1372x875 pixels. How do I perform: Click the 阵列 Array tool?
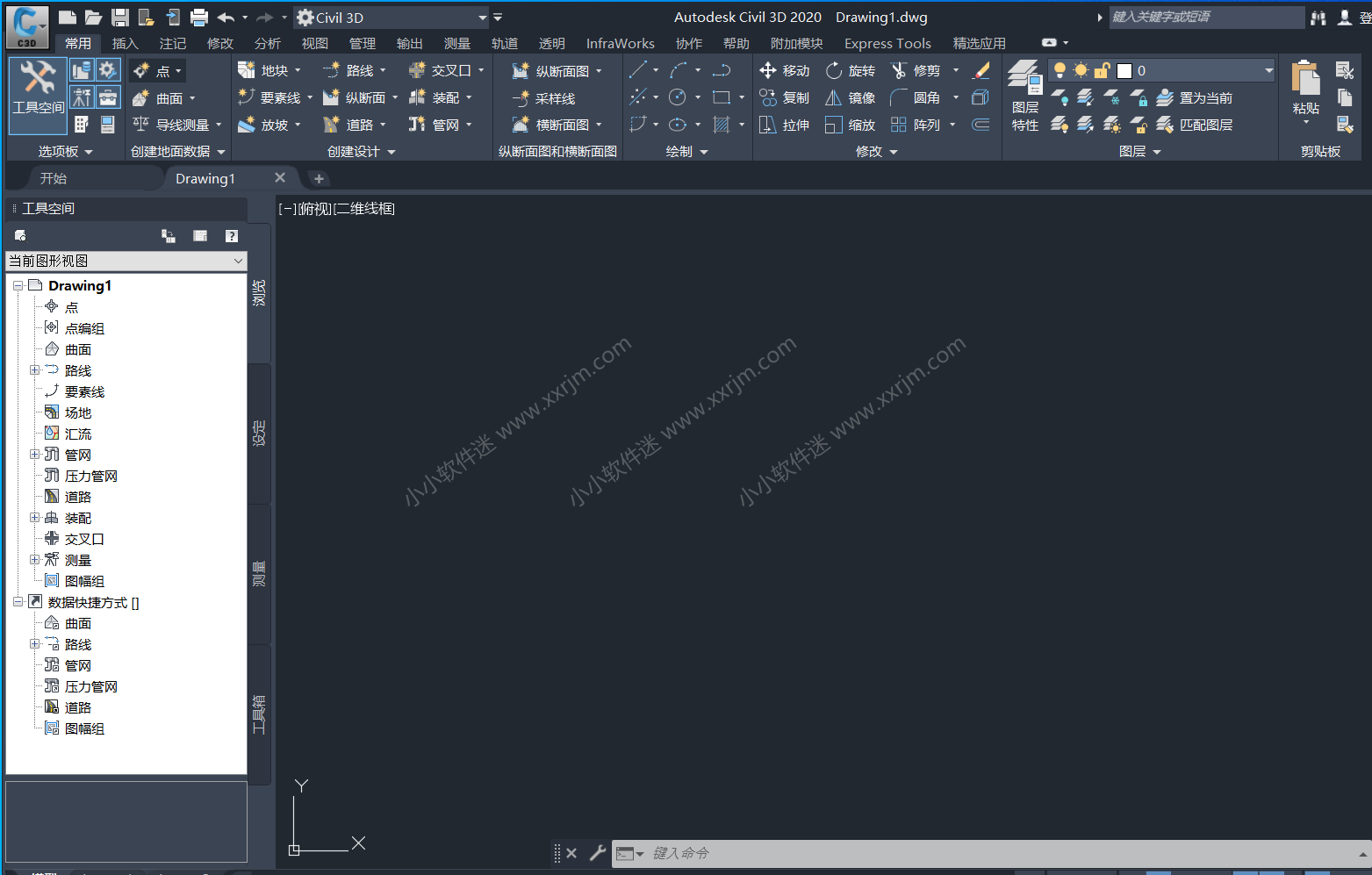(916, 125)
